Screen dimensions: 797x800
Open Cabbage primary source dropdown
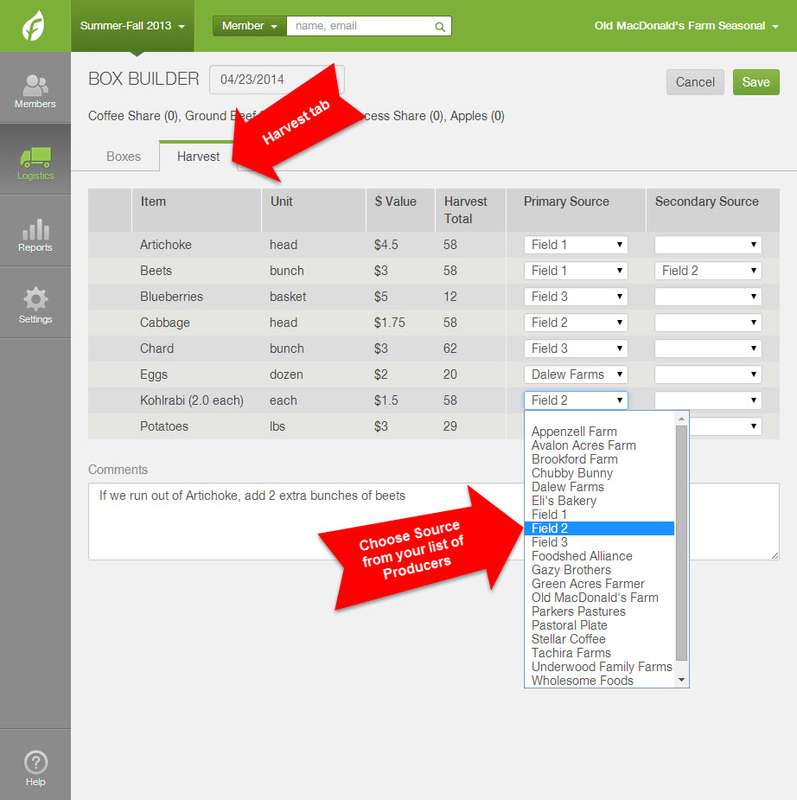click(576, 322)
